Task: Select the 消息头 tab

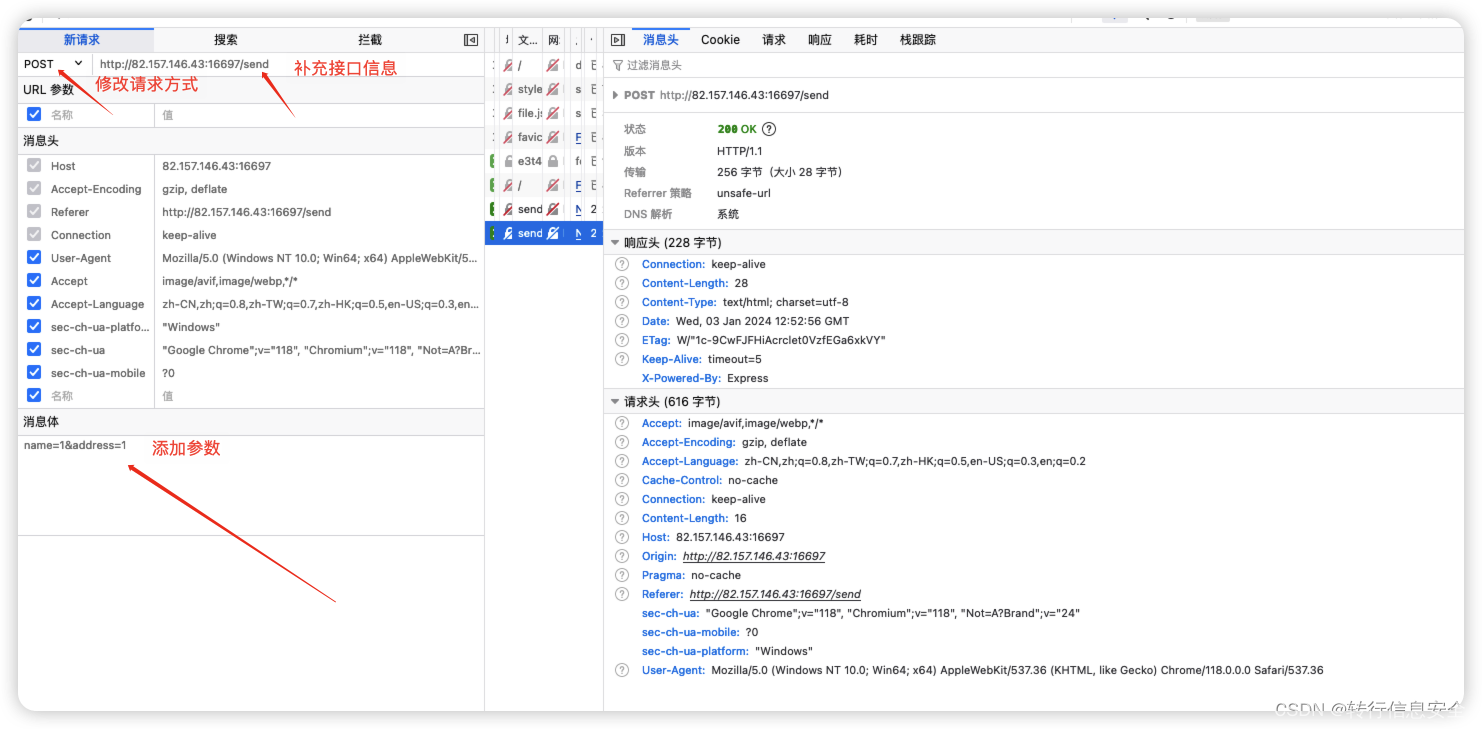Action: click(x=661, y=40)
